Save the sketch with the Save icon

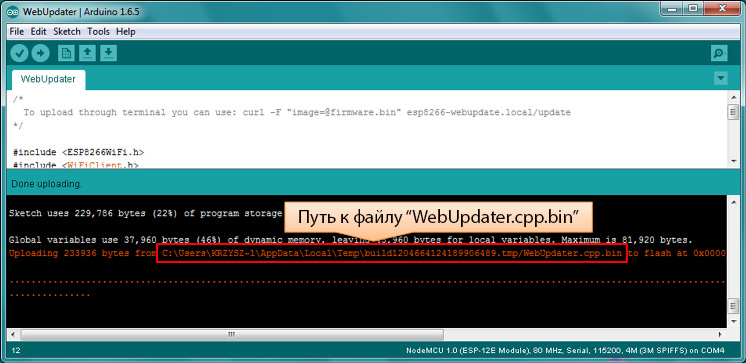click(108, 53)
